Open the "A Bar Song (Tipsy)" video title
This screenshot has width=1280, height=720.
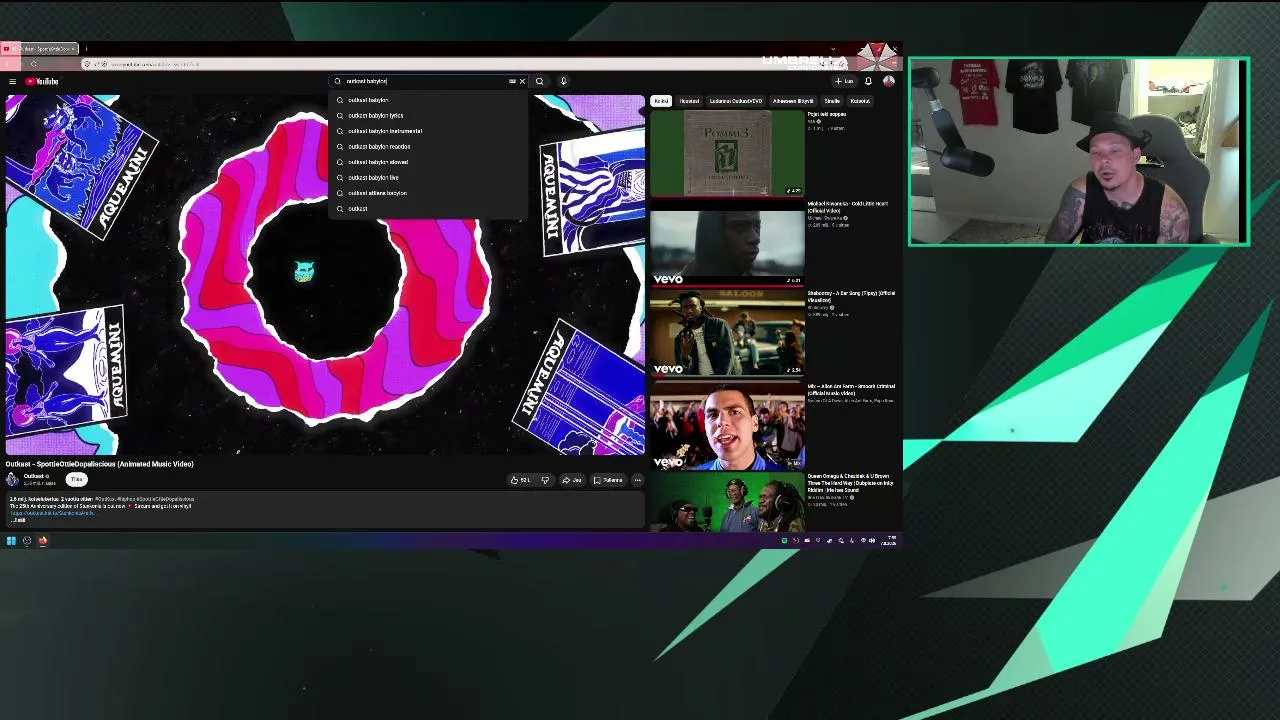[851, 296]
